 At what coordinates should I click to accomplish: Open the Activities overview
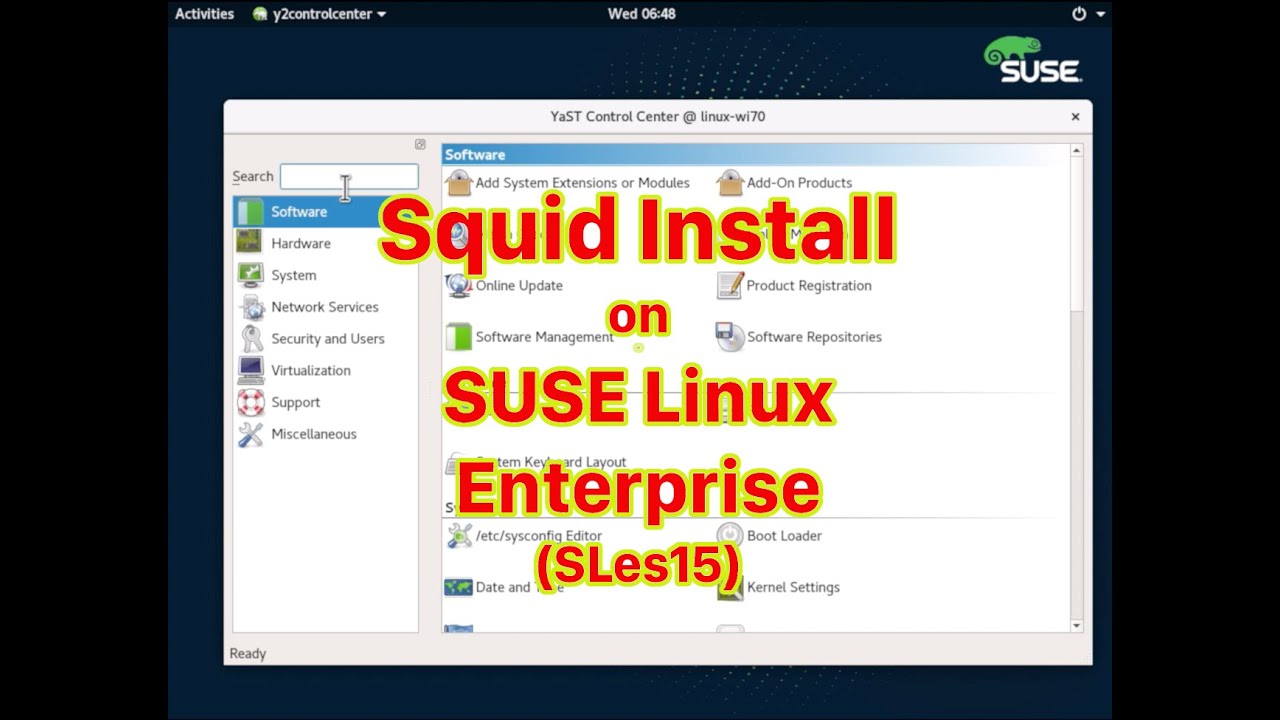coord(204,14)
